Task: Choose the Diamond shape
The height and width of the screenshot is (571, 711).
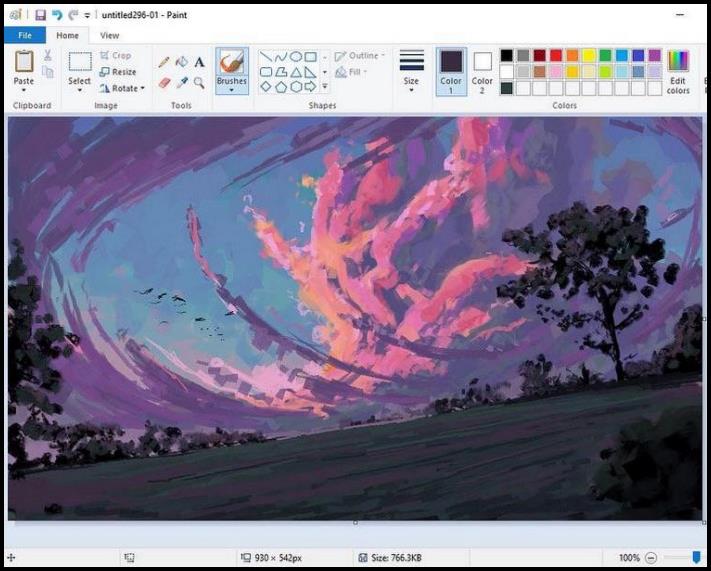Action: (266, 87)
